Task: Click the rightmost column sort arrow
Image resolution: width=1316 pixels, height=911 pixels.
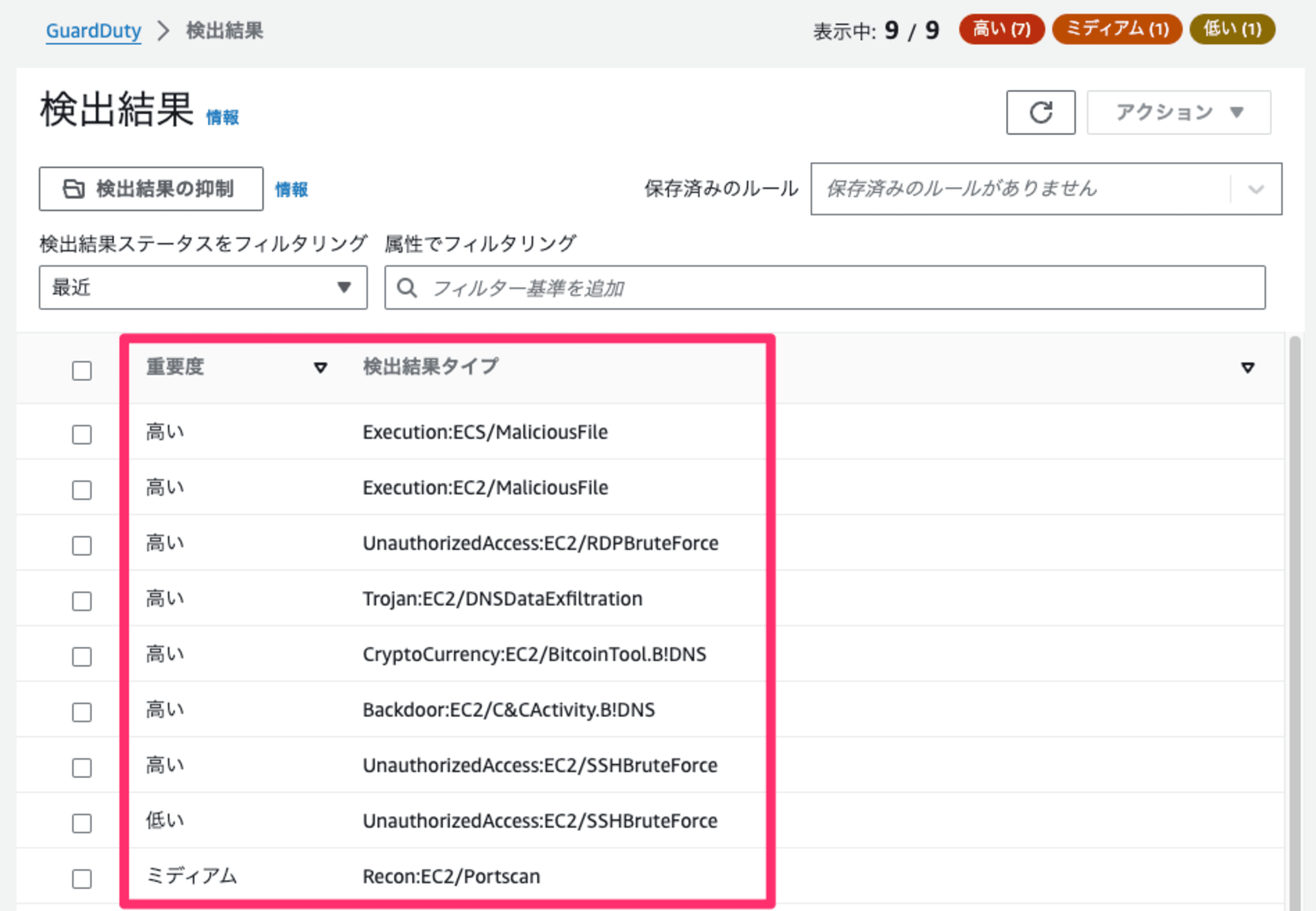Action: pyautogui.click(x=1248, y=367)
